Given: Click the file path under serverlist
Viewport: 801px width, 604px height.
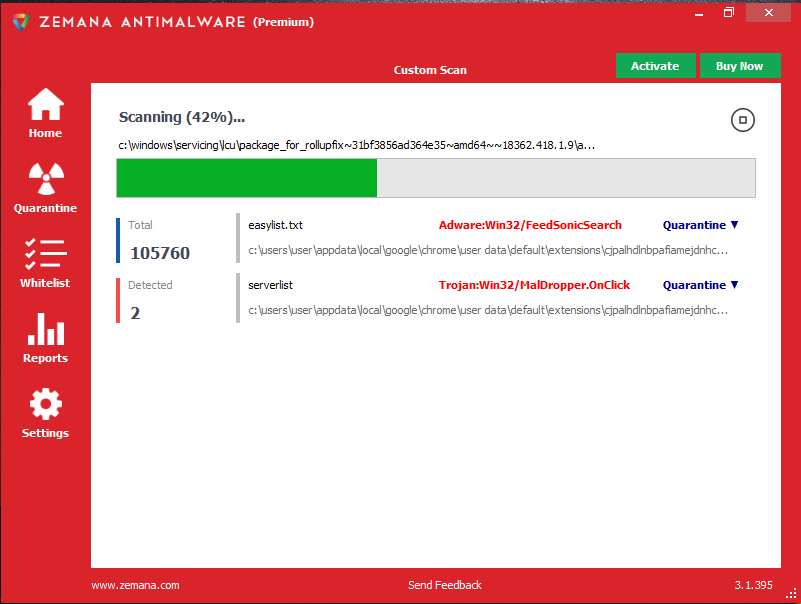Looking at the screenshot, I should point(488,310).
